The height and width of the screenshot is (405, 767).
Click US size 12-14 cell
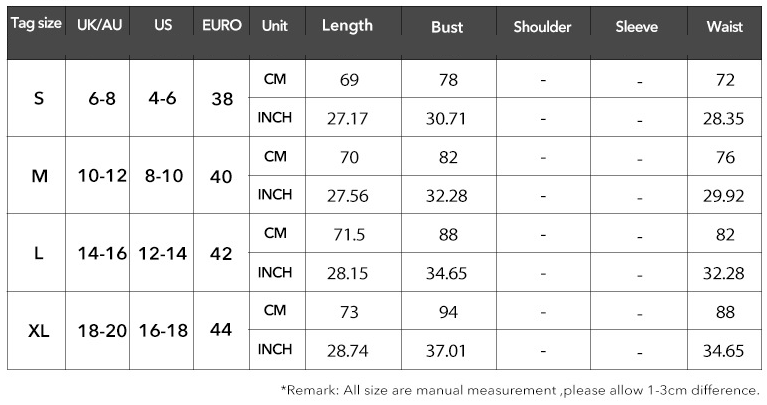point(163,253)
